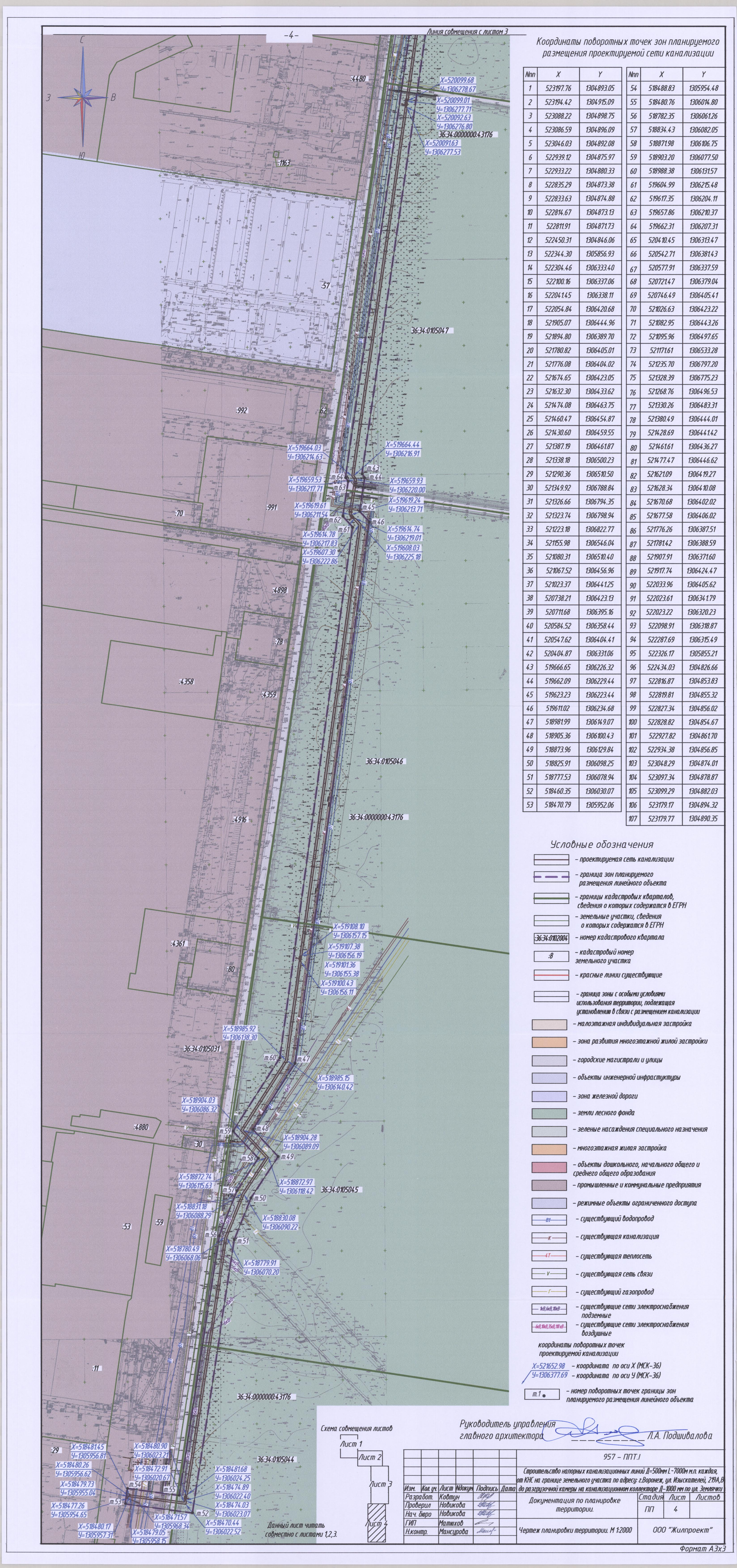Image resolution: width=737 pixels, height=1568 pixels.
Task: Click the pink education facilities legend swatch
Action: [550, 1167]
